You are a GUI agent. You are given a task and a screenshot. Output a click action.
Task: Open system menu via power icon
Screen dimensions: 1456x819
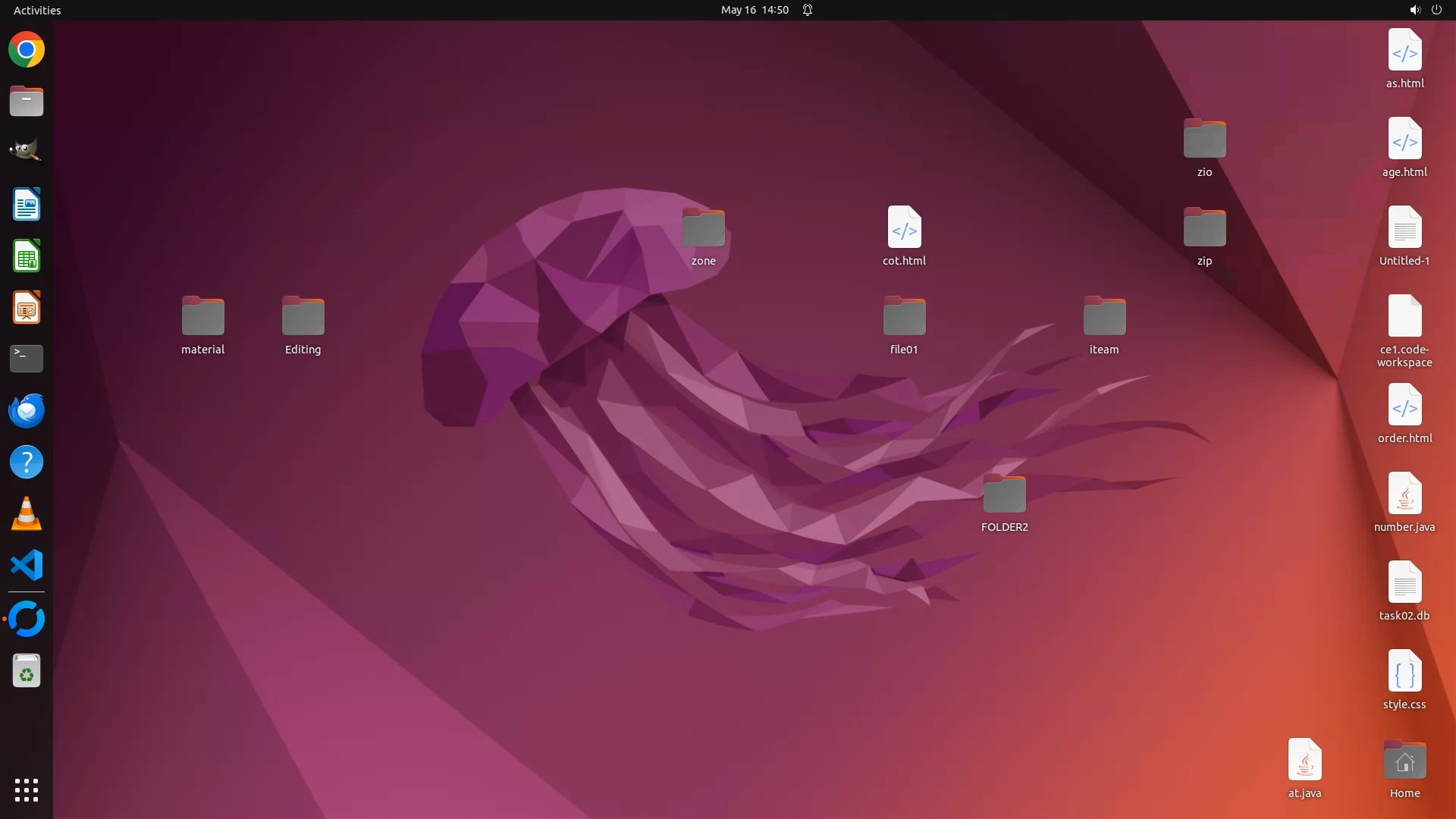click(x=1436, y=10)
